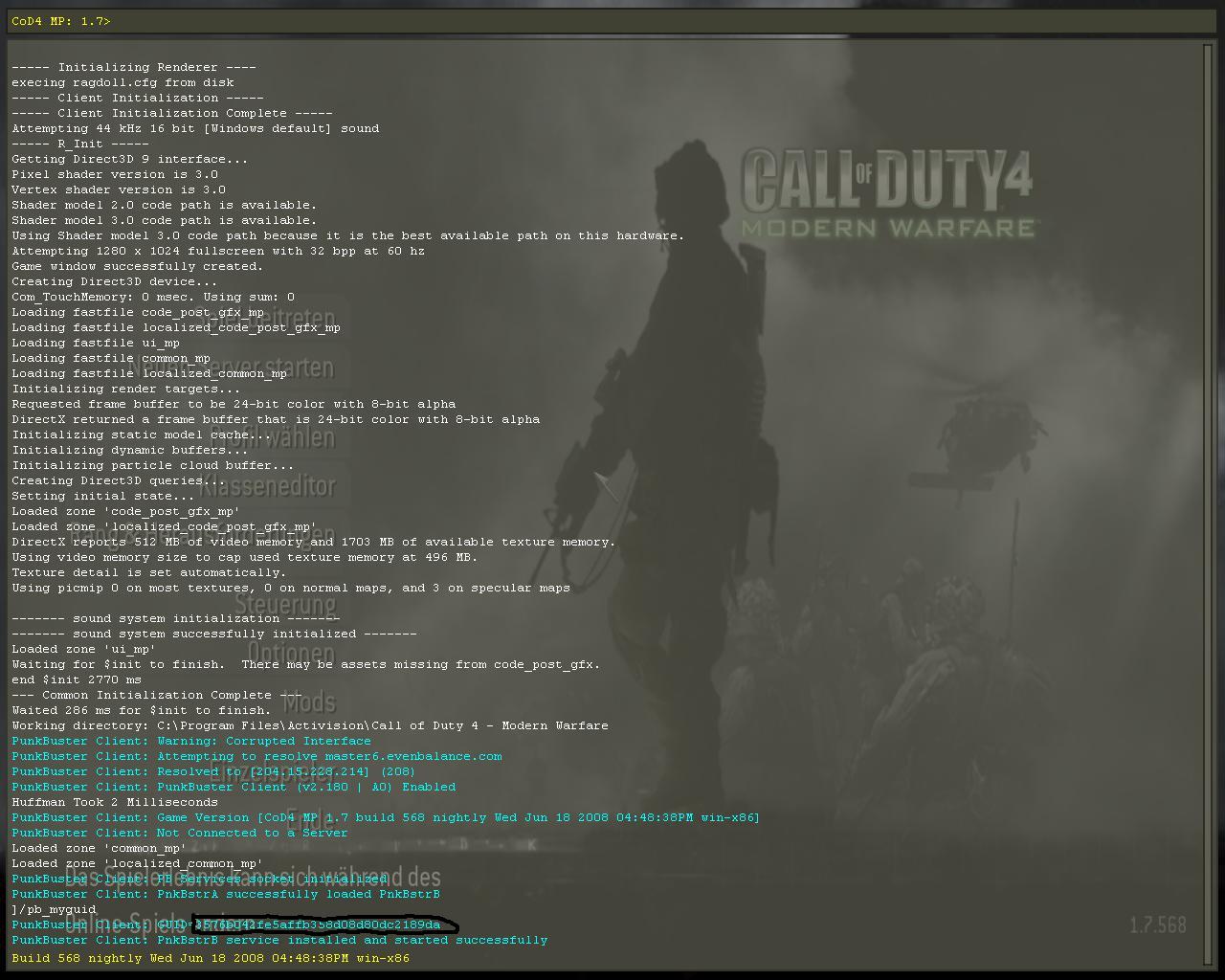Click 'Getting Direct3D 9 interface...' line
The image size is (1225, 980).
[130, 159]
